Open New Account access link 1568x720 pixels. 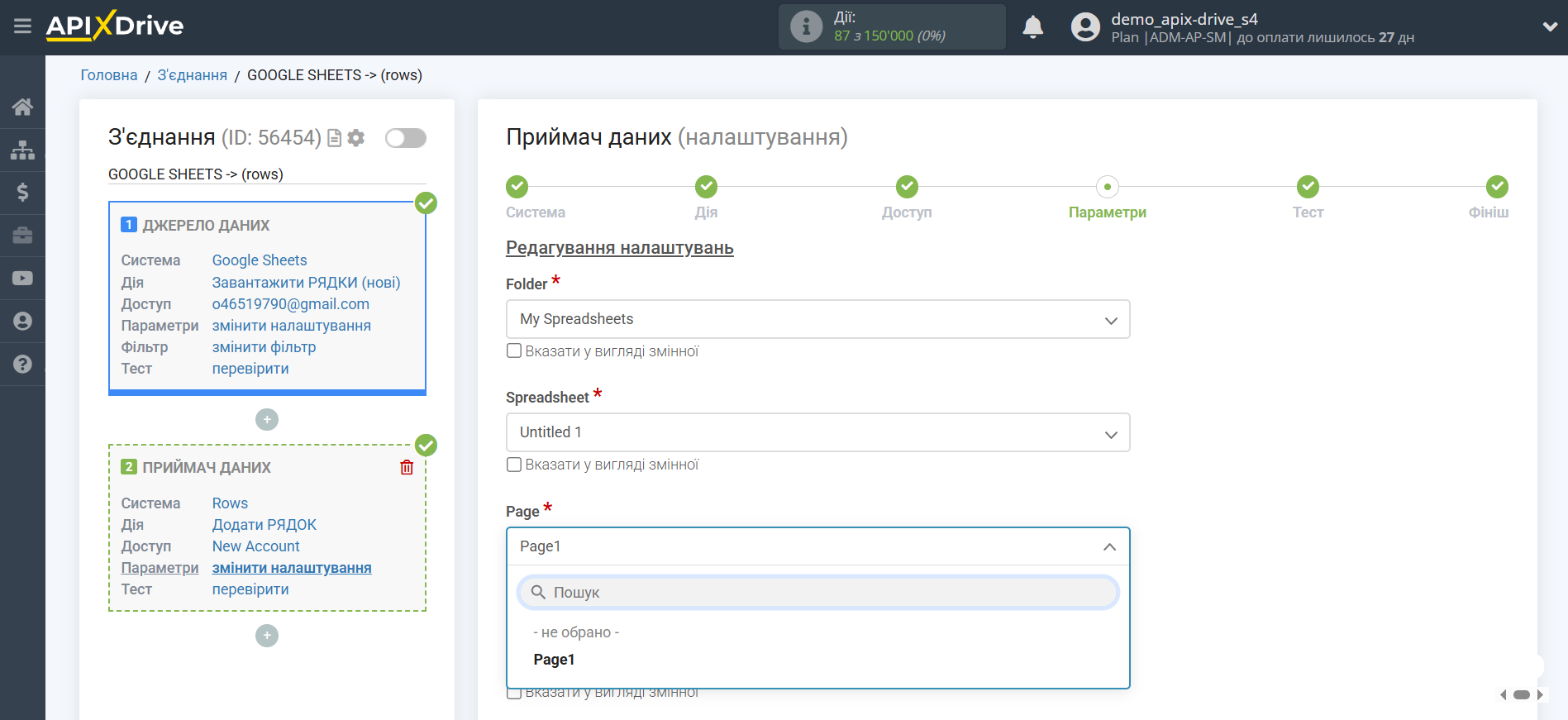pyautogui.click(x=256, y=546)
